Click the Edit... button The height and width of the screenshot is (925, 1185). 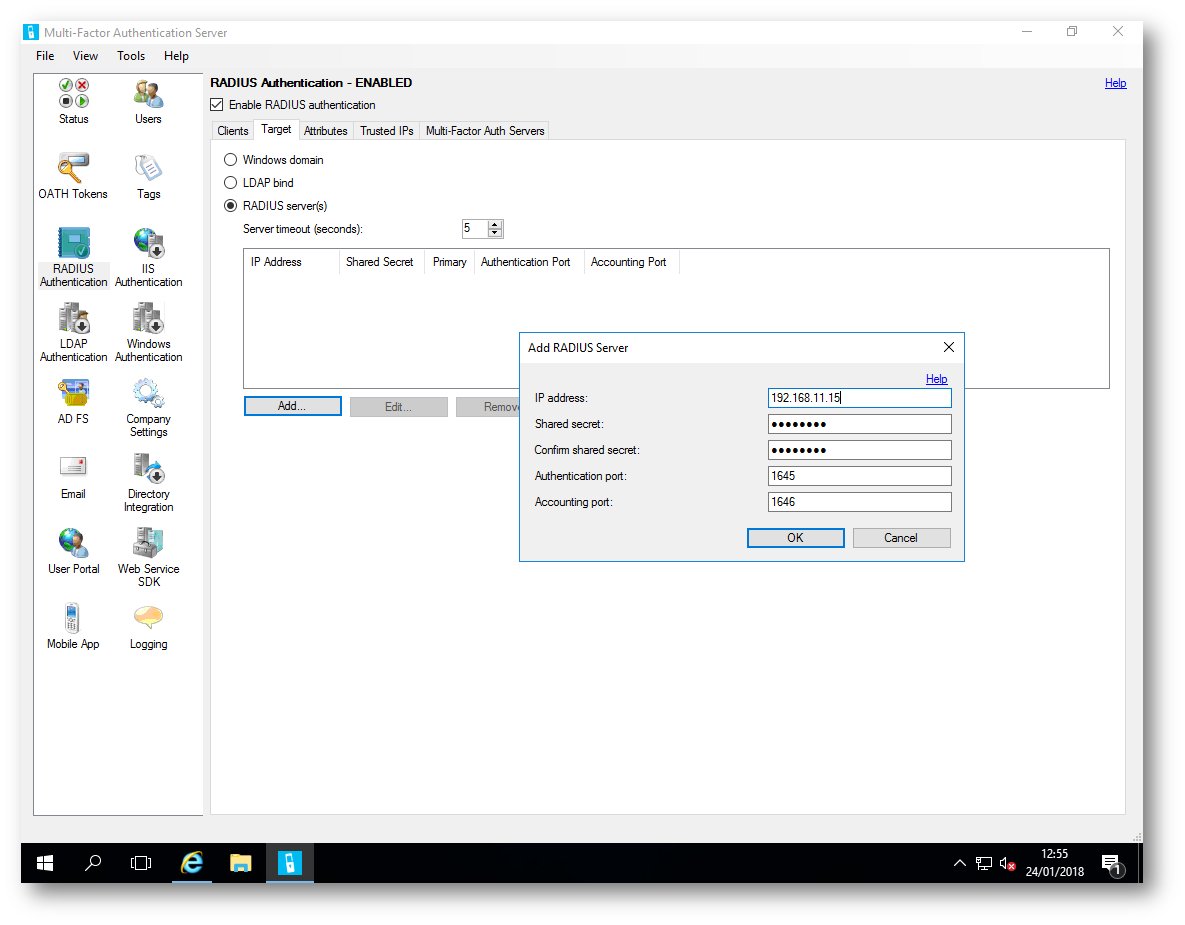point(399,407)
